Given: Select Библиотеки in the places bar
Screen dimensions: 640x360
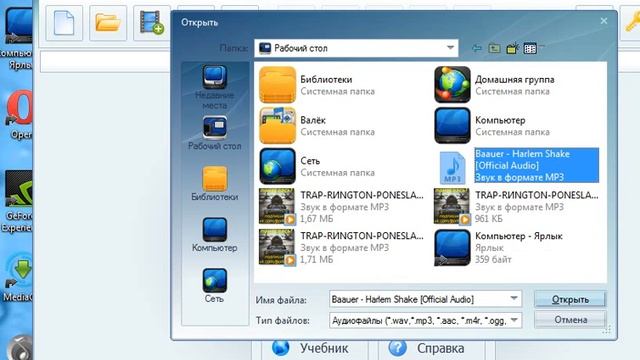Looking at the screenshot, I should tap(214, 184).
